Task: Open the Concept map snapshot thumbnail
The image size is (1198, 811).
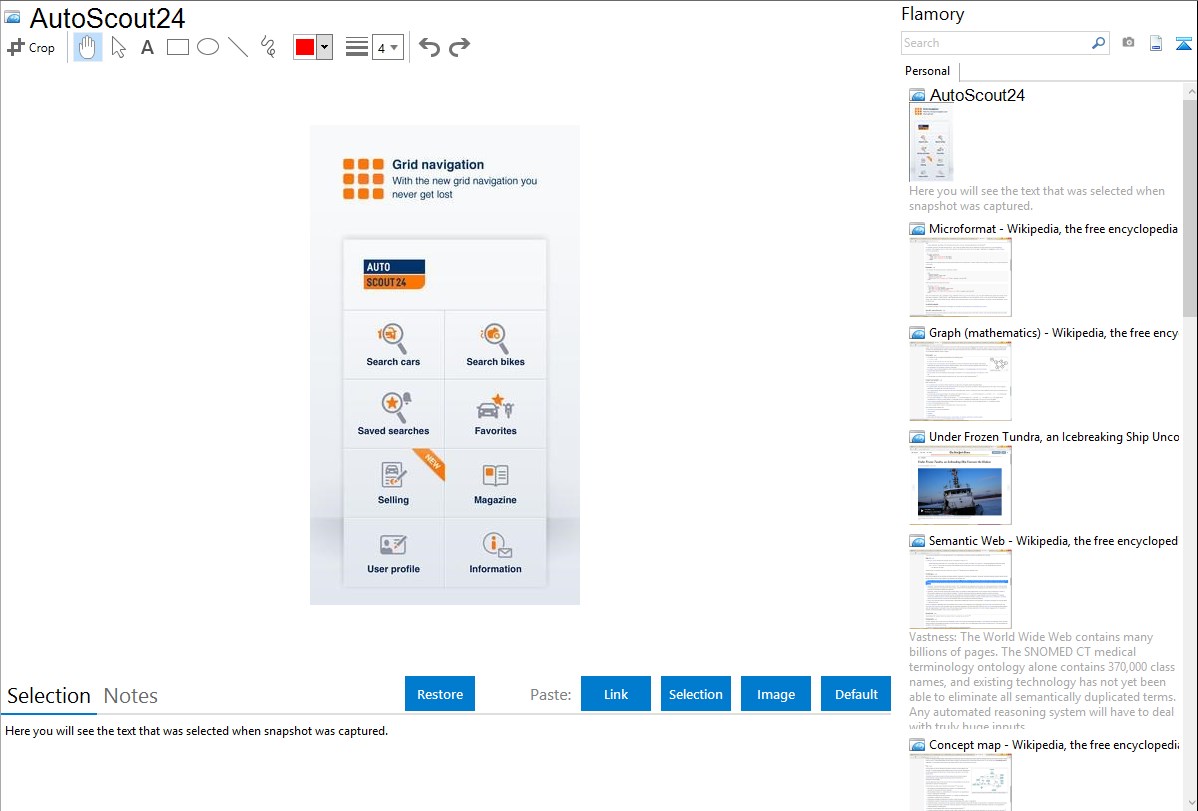Action: pyautogui.click(x=960, y=782)
